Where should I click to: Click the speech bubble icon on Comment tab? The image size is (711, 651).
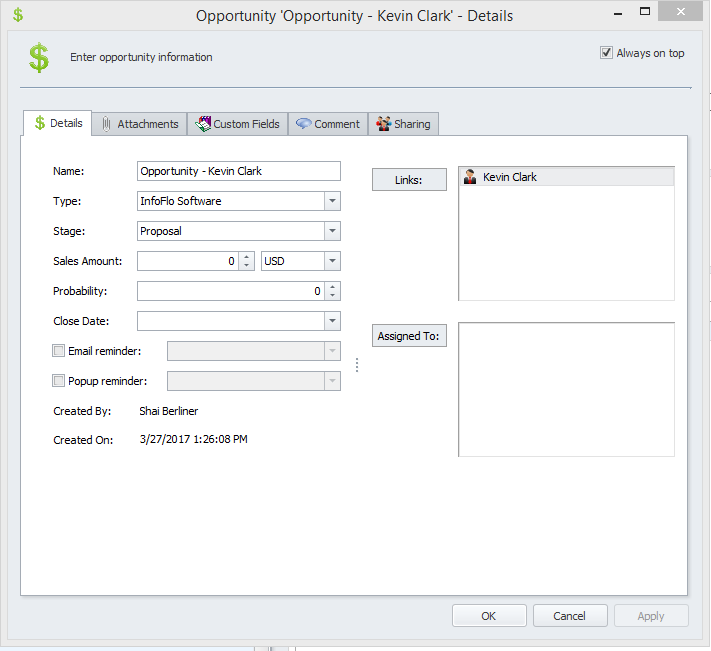303,124
